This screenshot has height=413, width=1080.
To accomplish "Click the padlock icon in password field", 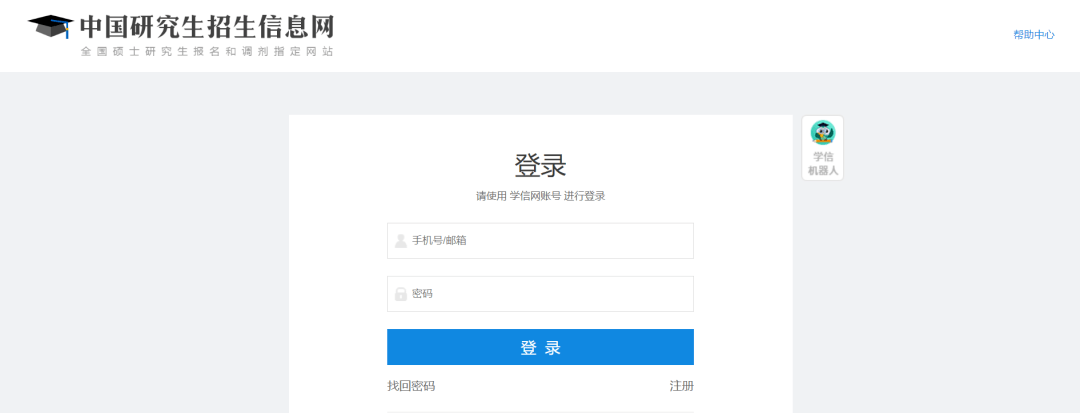I will pos(400,294).
